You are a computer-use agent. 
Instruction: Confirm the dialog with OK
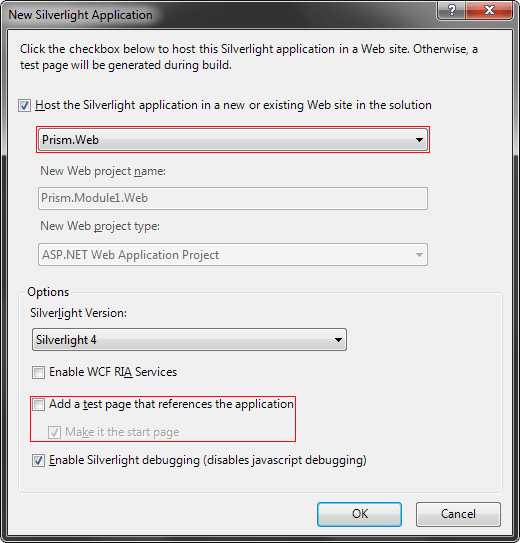(359, 514)
